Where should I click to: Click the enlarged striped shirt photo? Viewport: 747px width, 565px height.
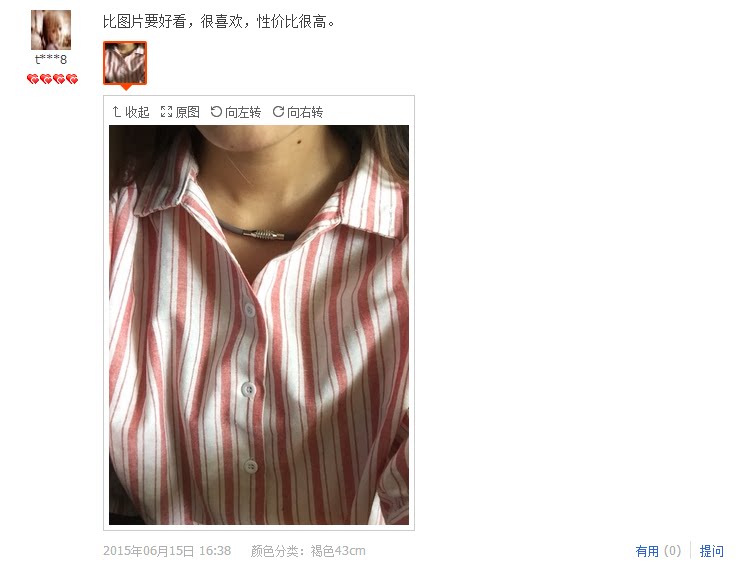point(259,325)
